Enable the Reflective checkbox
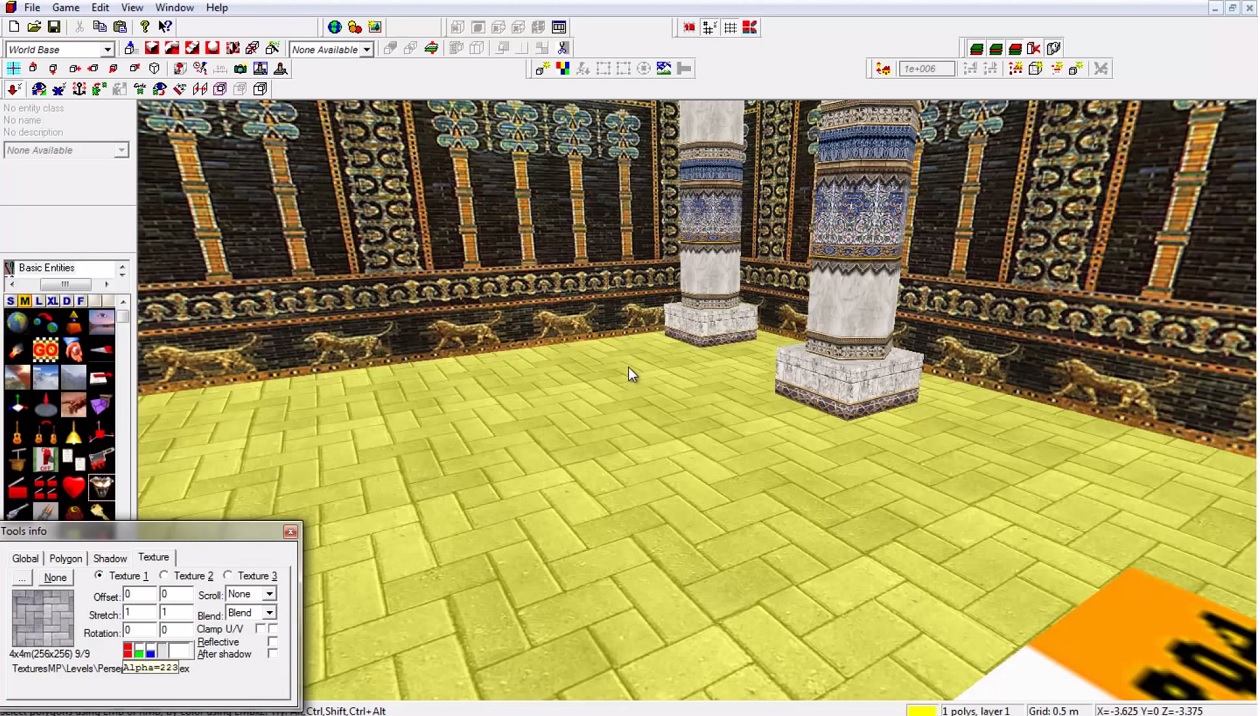Viewport: 1260px width, 716px height. coord(272,642)
